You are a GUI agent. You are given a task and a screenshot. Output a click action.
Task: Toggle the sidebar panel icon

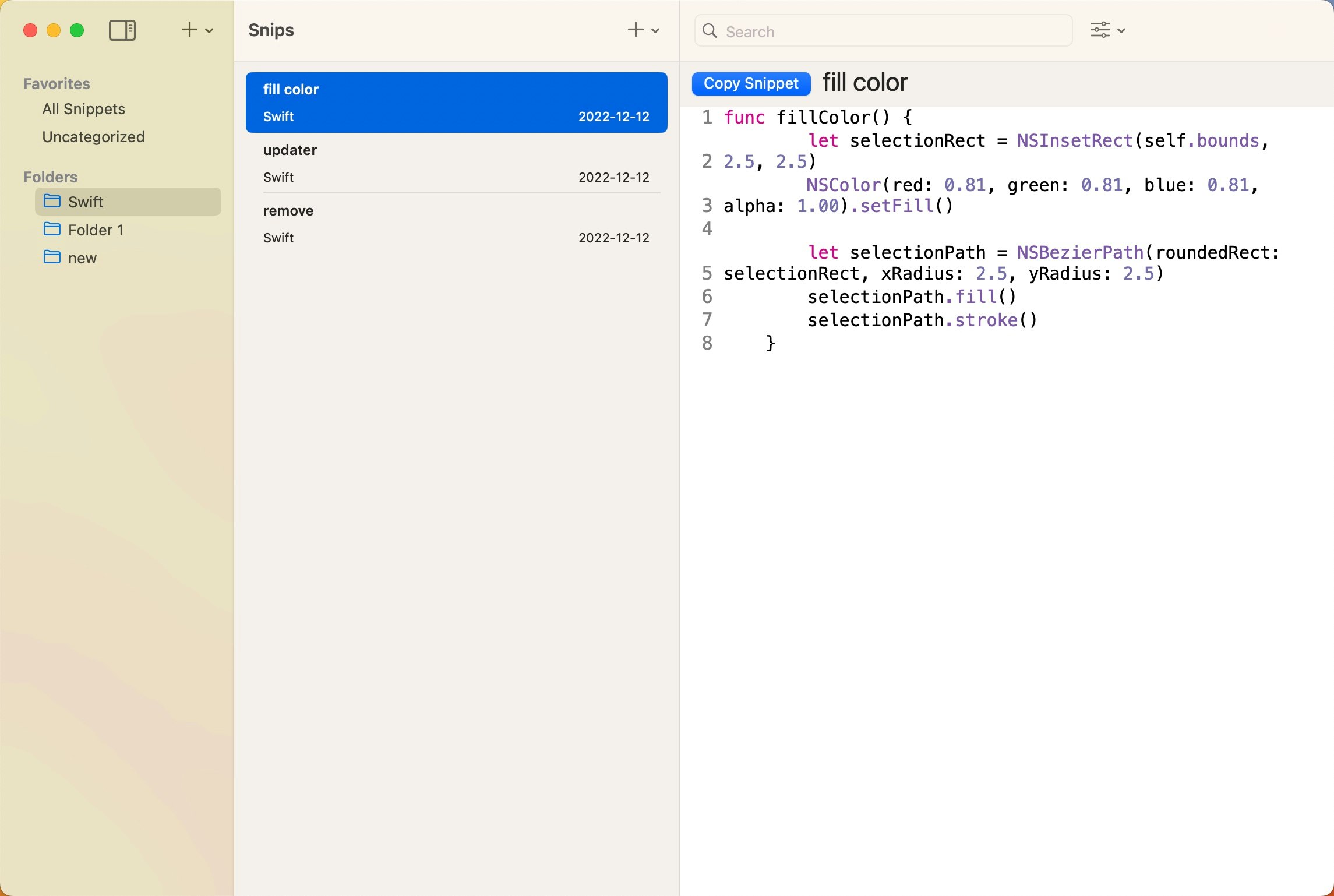pyautogui.click(x=122, y=30)
